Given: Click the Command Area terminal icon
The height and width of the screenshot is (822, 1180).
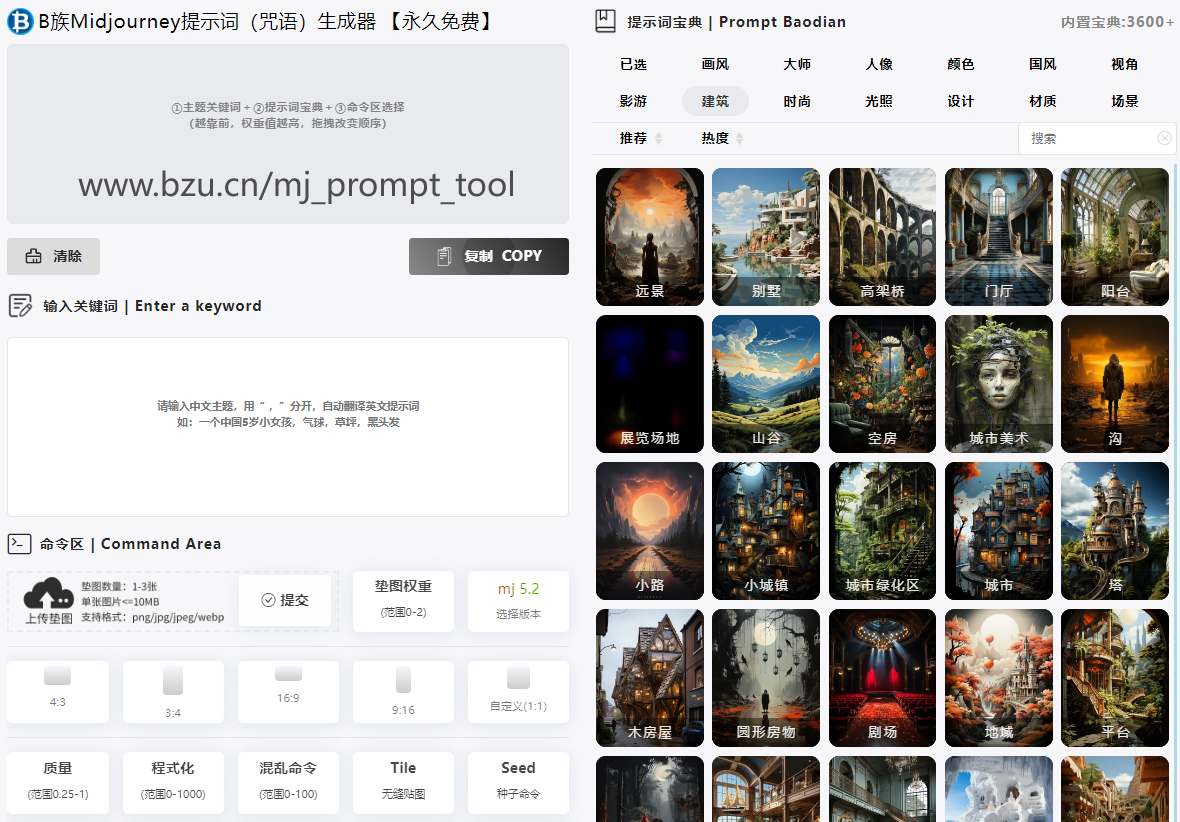Looking at the screenshot, I should (20, 543).
